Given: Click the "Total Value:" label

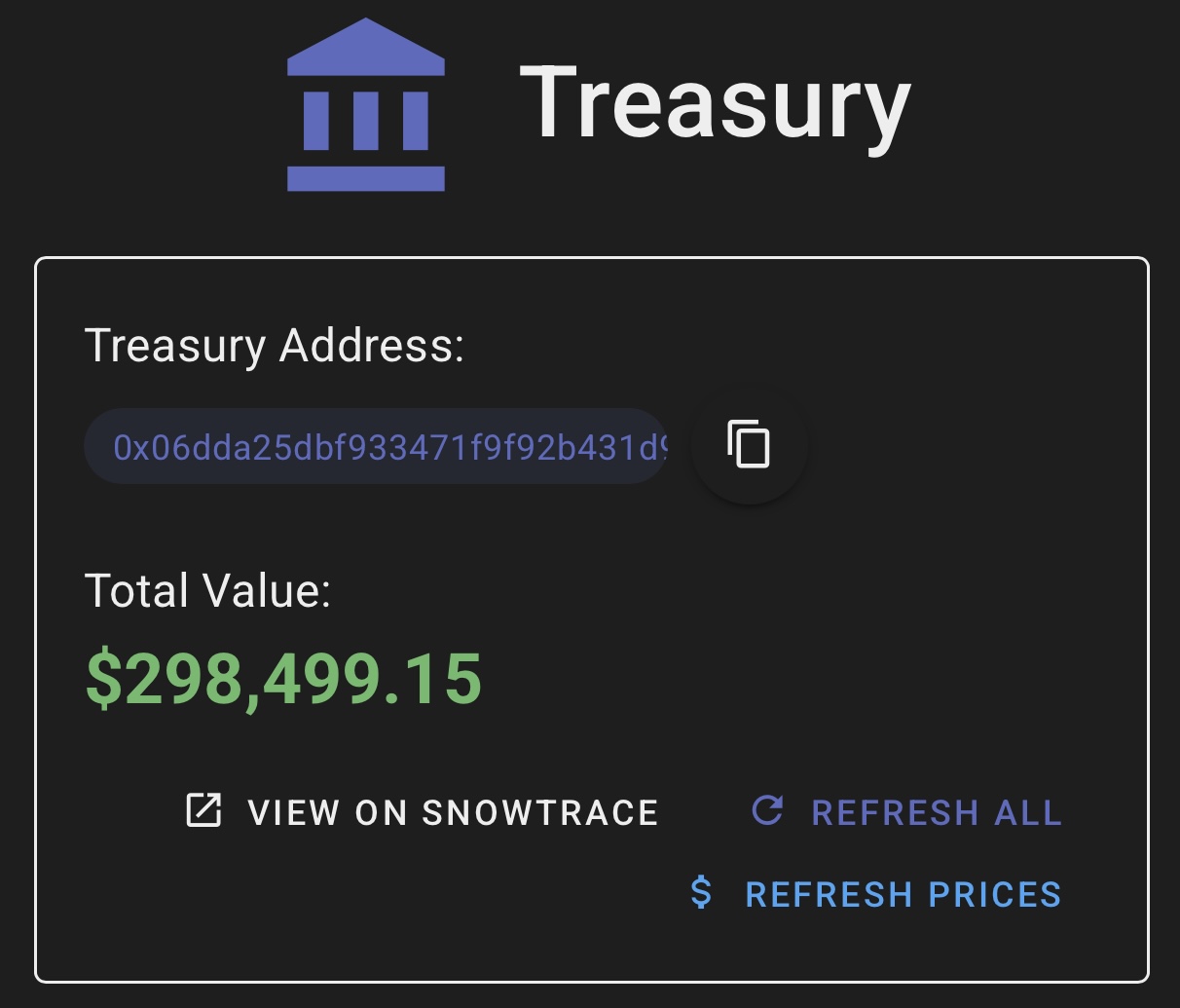Looking at the screenshot, I should click(207, 590).
